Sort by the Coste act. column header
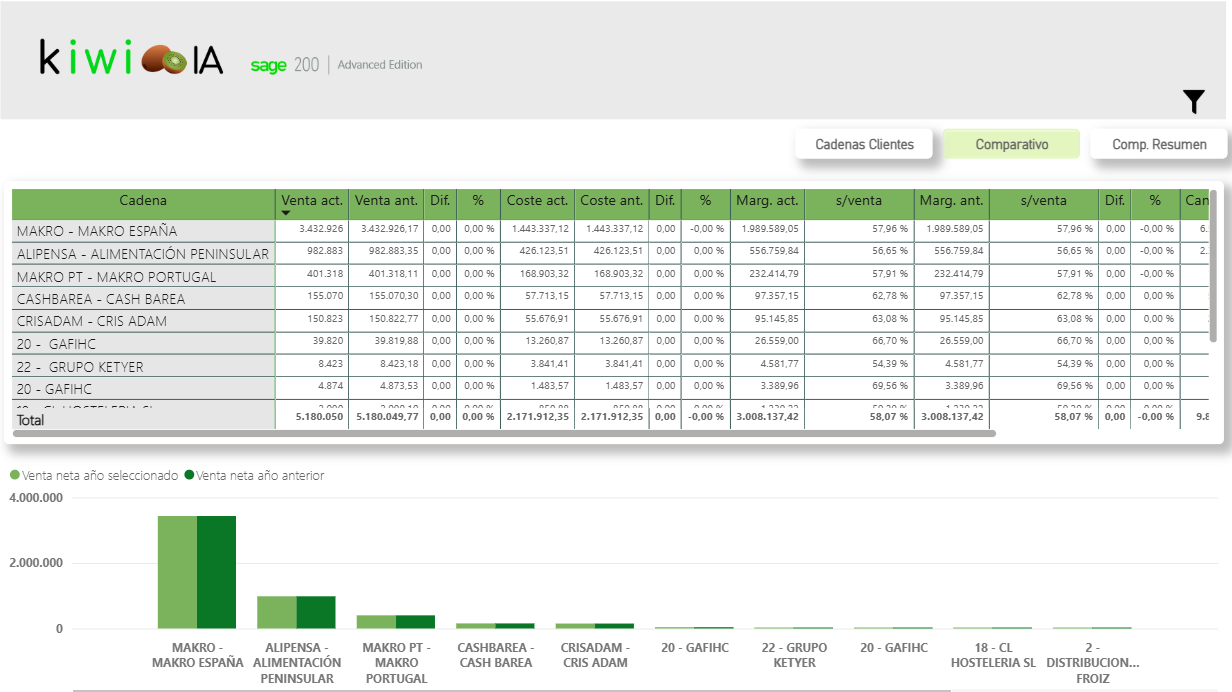 coord(537,200)
